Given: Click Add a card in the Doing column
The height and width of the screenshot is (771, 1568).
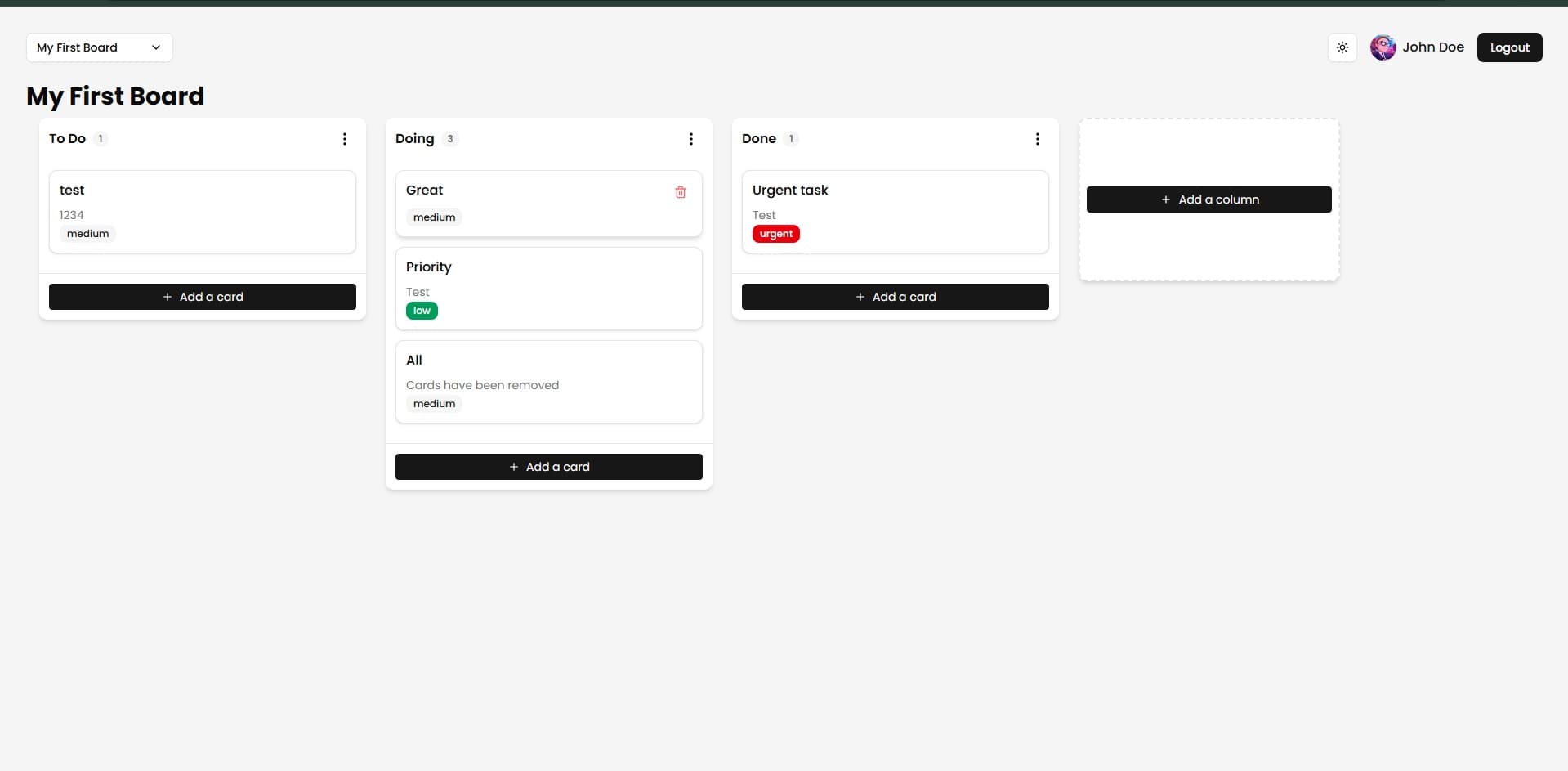Looking at the screenshot, I should click(548, 466).
